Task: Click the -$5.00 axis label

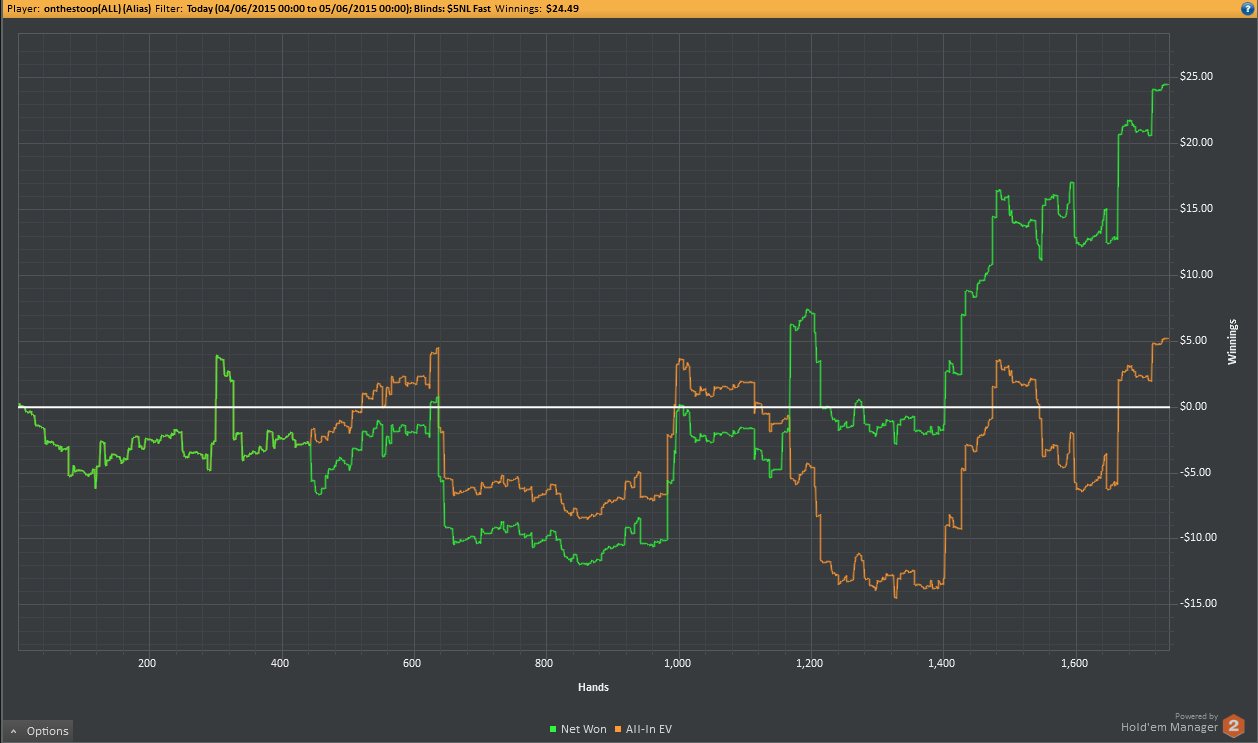Action: (1196, 473)
